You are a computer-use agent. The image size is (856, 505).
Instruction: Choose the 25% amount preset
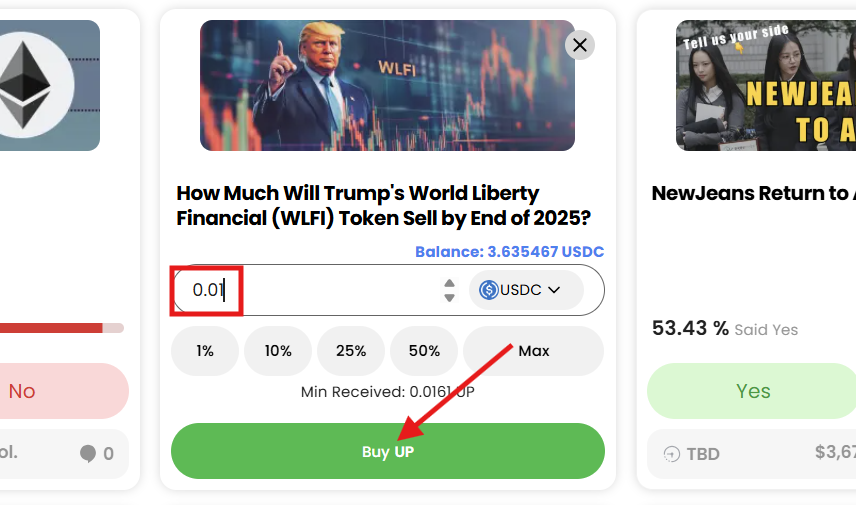(351, 351)
